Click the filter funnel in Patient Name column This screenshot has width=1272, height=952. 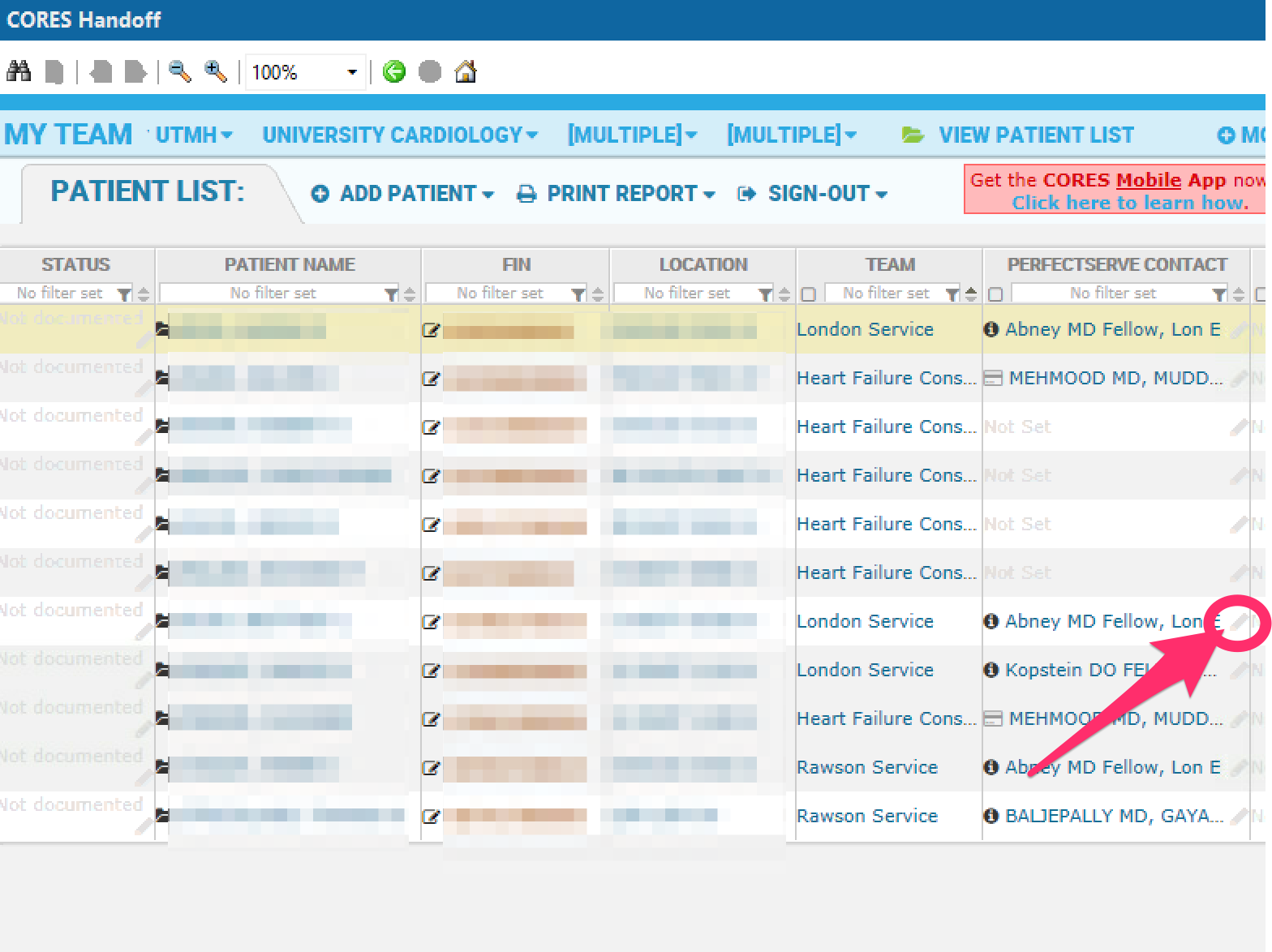[391, 294]
